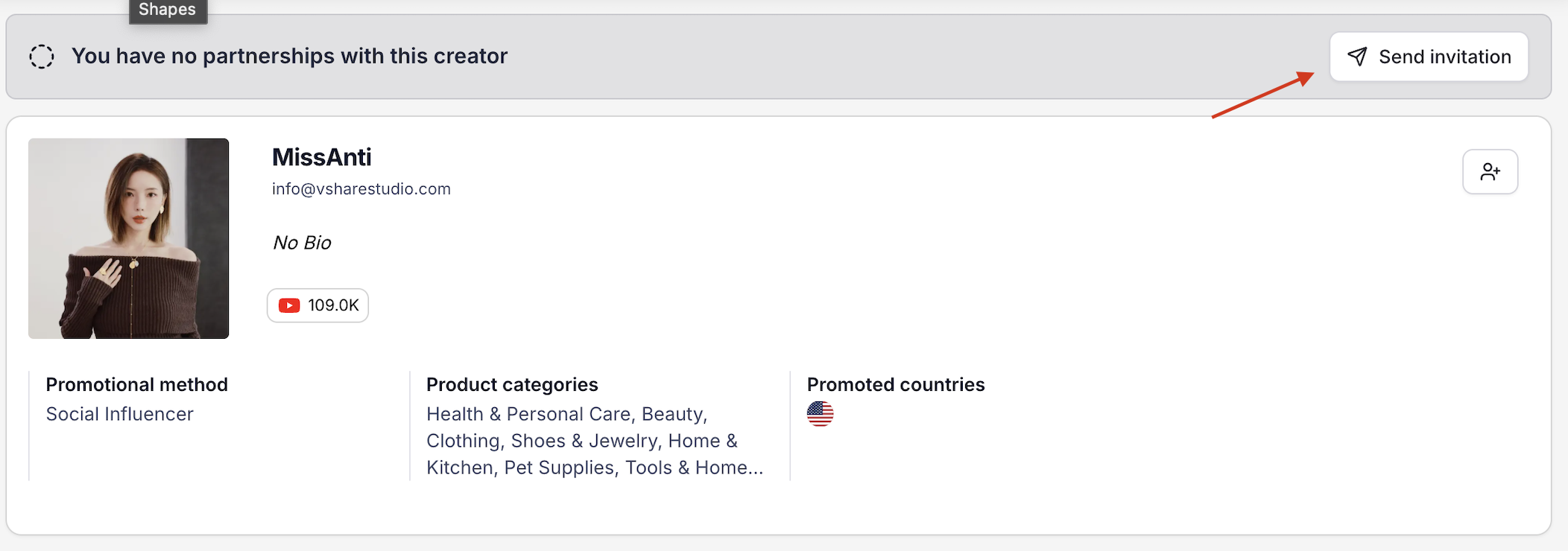This screenshot has width=1568, height=551.
Task: Click the Send invitation button
Action: [1429, 57]
